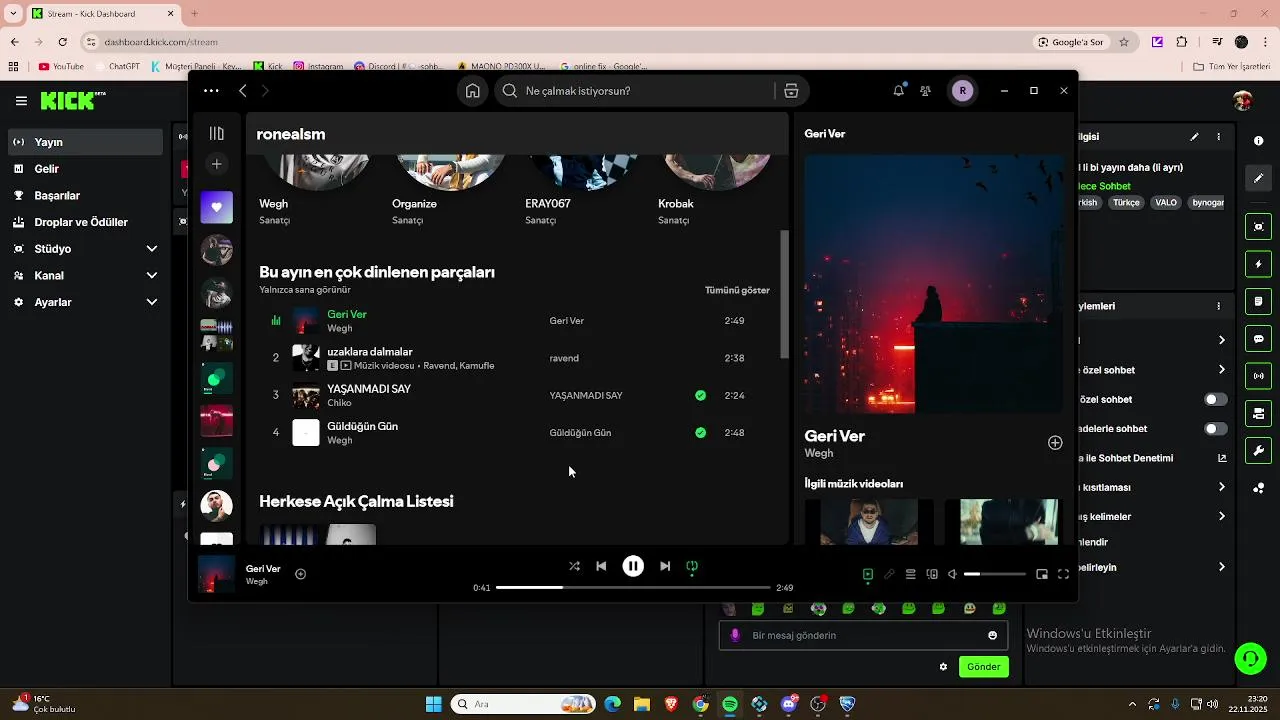
Task: Edit stream info with the pencil icon in Kick
Action: [1194, 137]
